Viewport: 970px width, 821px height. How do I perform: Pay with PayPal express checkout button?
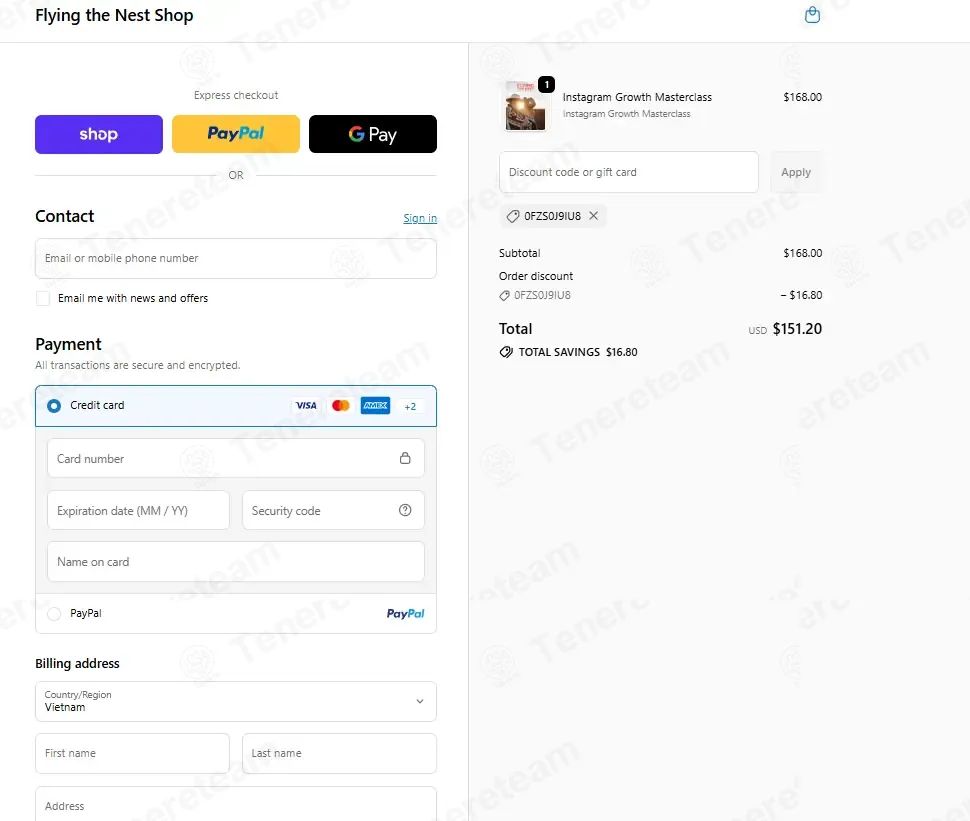click(x=236, y=134)
